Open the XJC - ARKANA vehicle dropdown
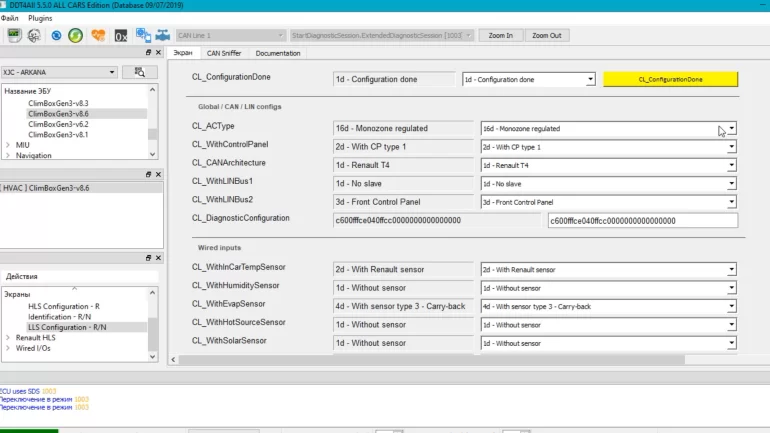This screenshot has height=433, width=770. [59, 72]
